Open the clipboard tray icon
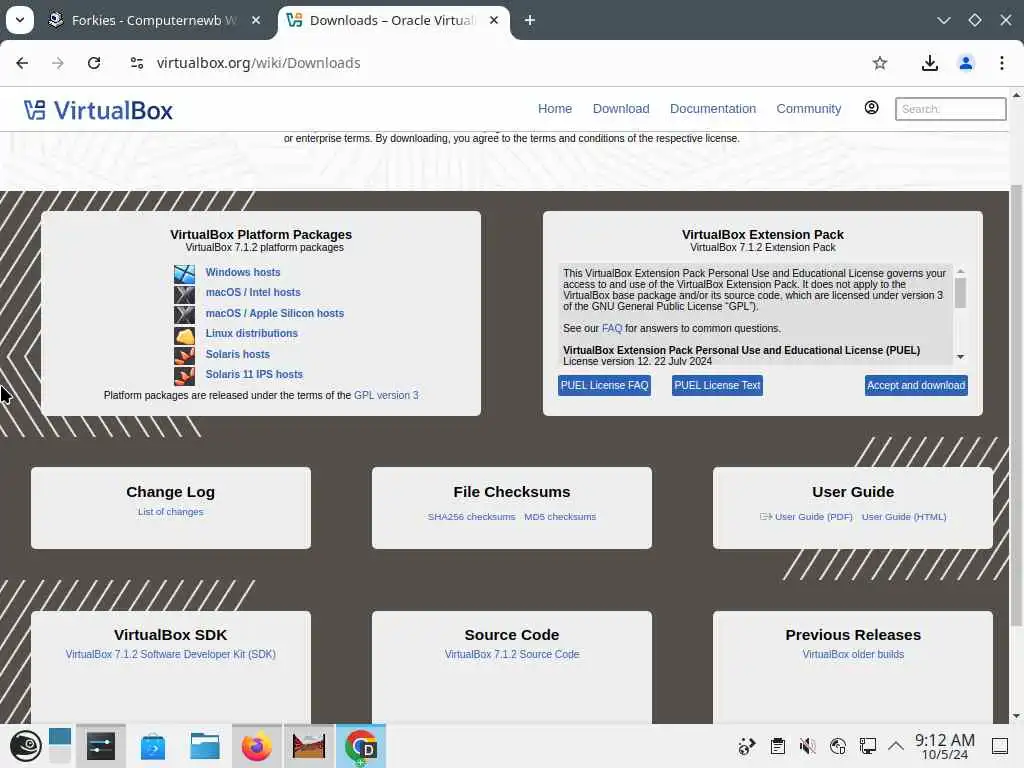The image size is (1024, 768). click(x=777, y=746)
